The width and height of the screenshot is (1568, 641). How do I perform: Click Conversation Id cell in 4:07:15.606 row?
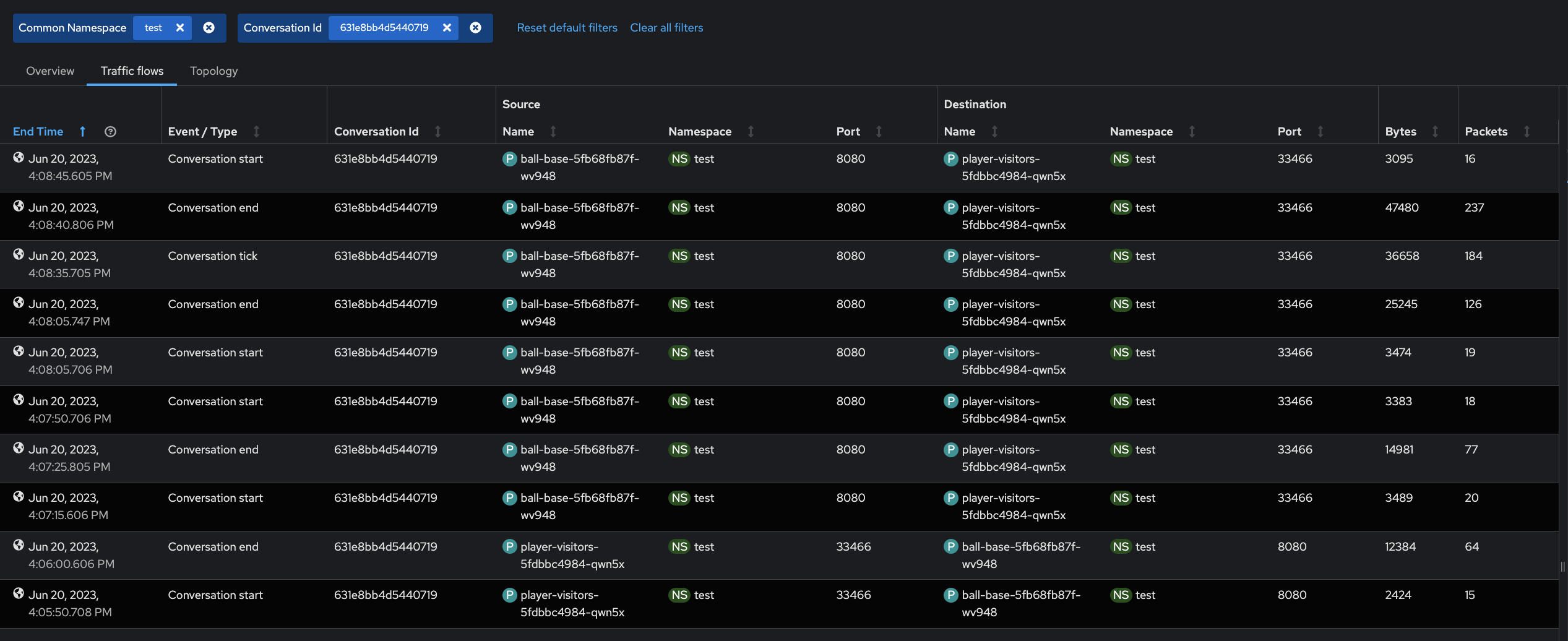point(386,498)
